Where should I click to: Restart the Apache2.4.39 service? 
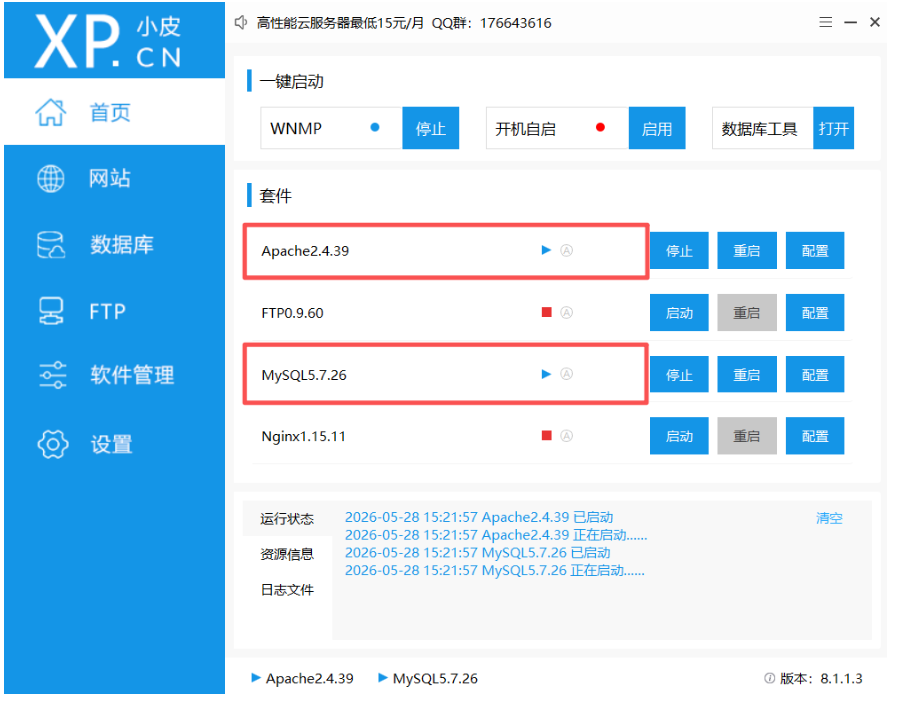747,251
